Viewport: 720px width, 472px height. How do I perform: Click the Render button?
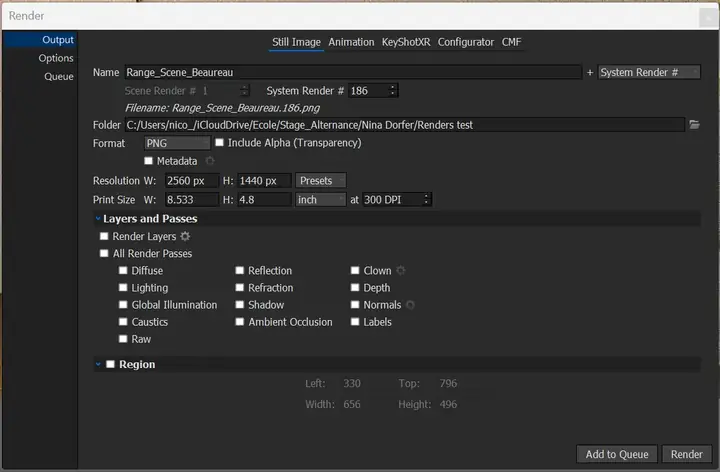tap(686, 454)
